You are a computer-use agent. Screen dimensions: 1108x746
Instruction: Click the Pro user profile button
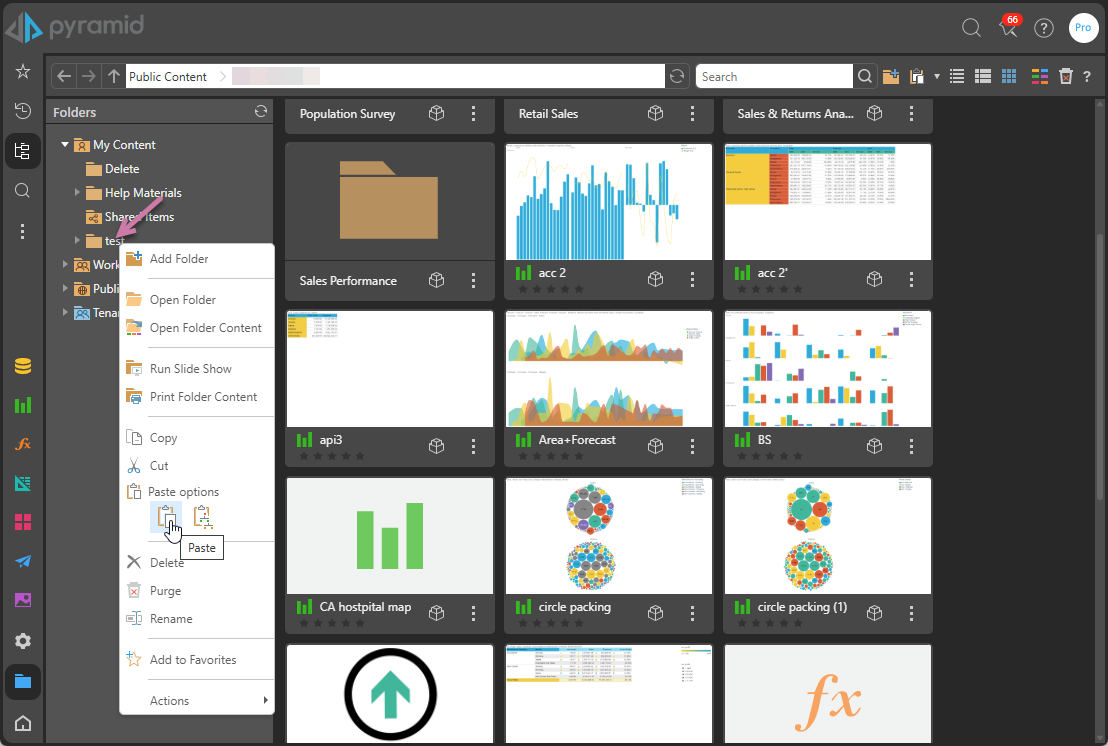click(x=1082, y=28)
